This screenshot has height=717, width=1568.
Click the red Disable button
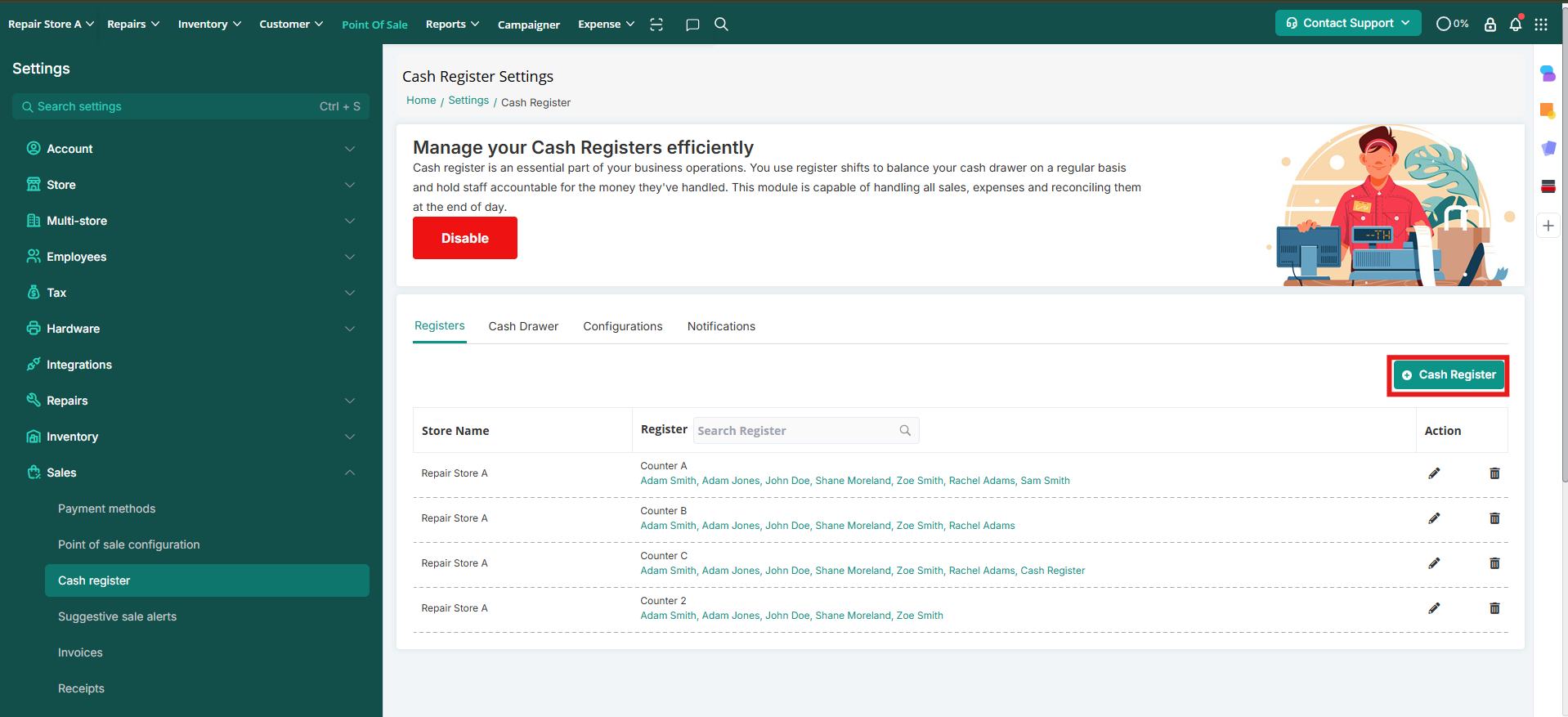coord(464,238)
